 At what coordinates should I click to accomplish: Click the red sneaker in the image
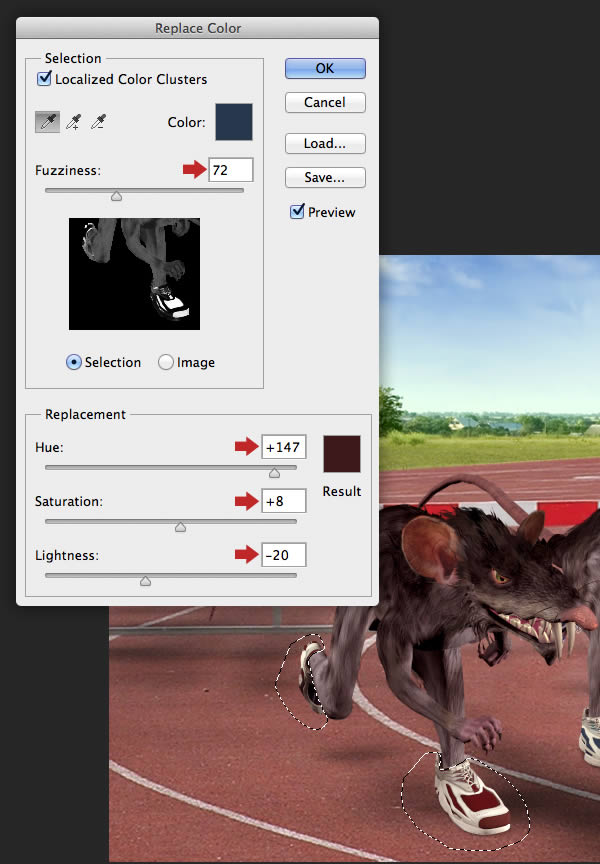pyautogui.click(x=474, y=796)
